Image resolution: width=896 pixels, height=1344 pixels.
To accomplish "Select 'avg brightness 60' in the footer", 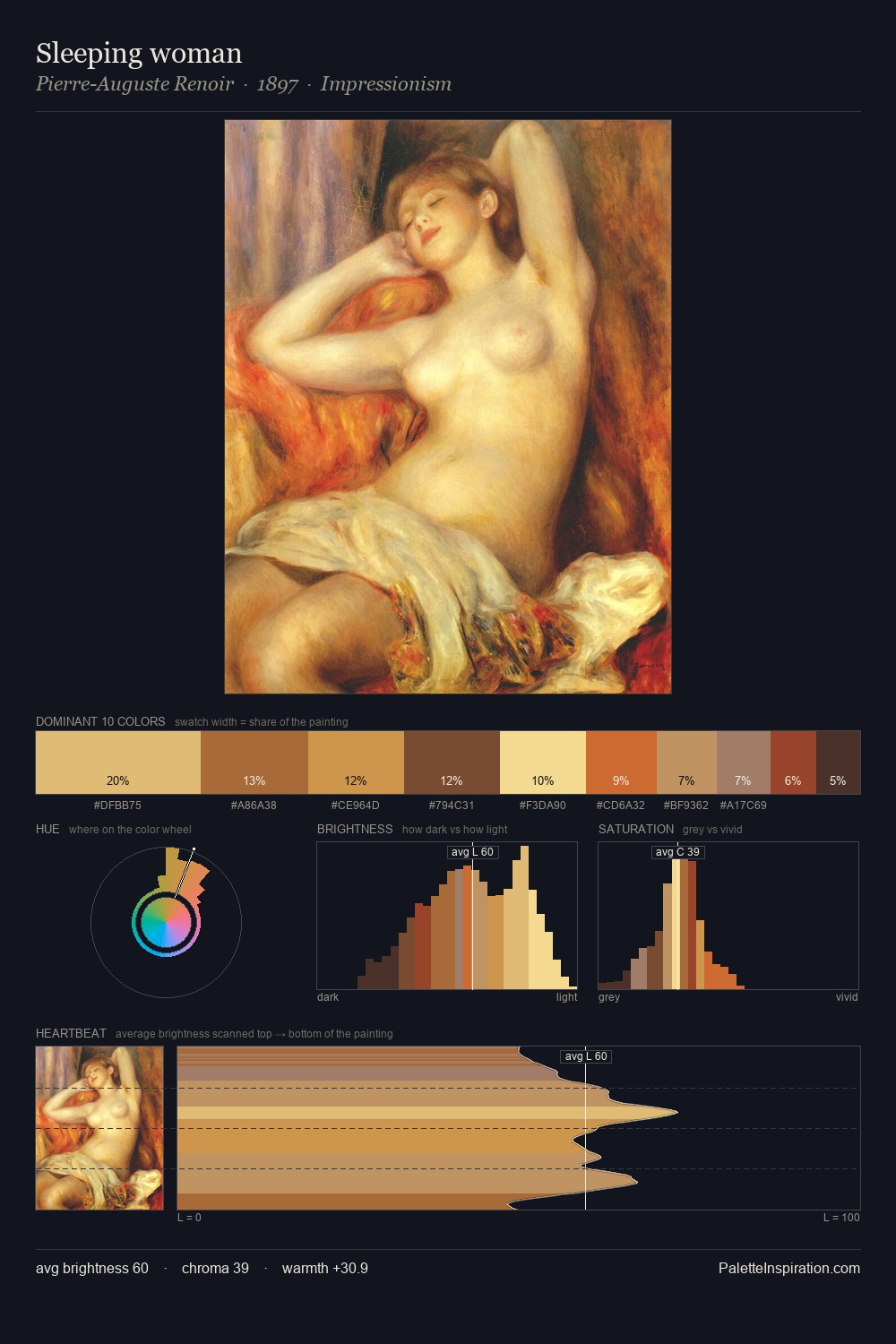I will click(92, 1268).
